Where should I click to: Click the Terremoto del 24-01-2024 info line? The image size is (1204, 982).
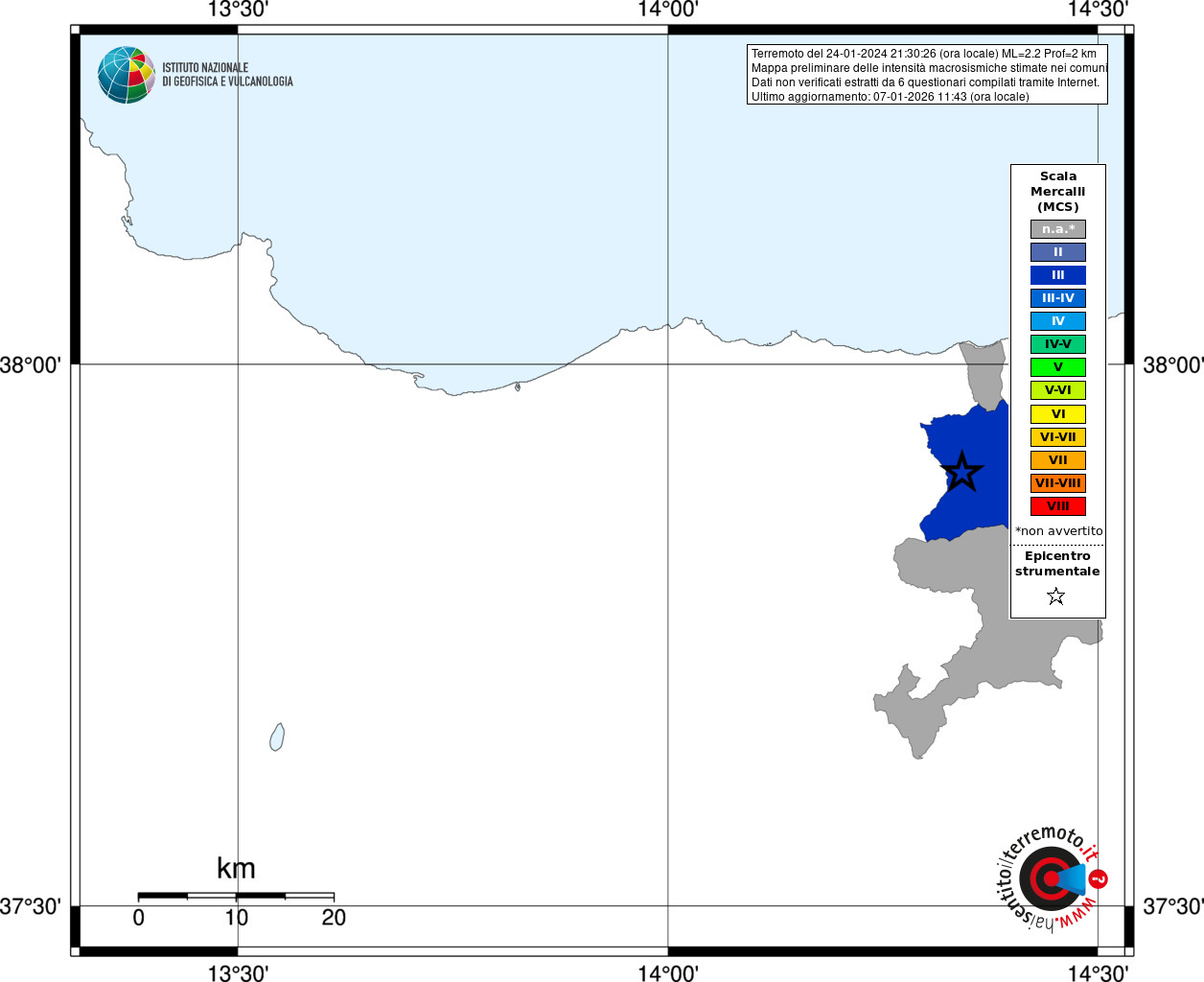point(924,54)
